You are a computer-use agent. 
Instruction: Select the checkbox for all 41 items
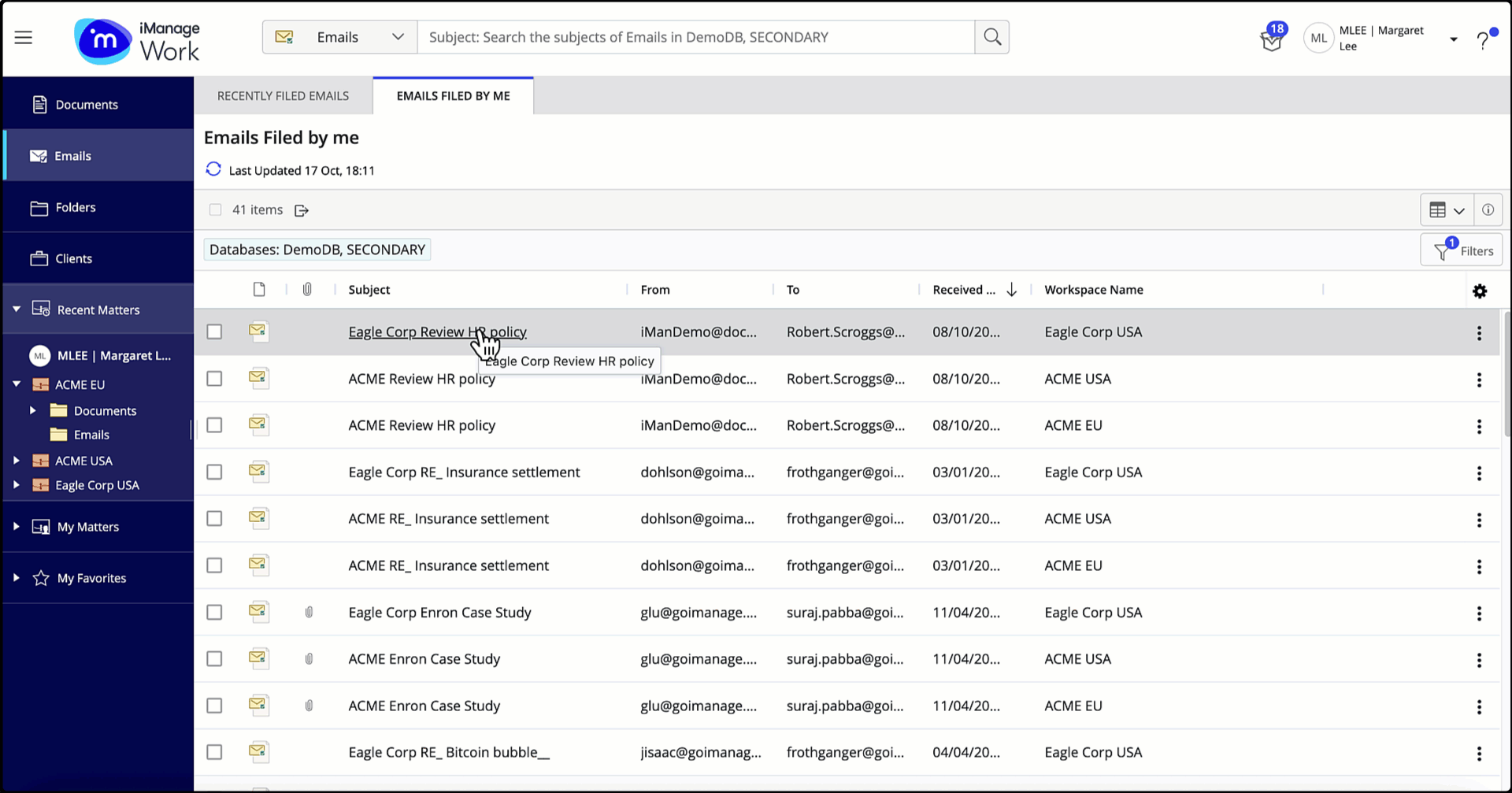[x=215, y=209]
